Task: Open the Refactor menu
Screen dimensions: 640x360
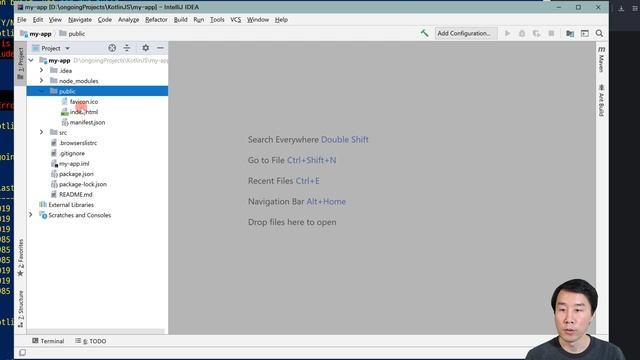Action: (x=156, y=20)
